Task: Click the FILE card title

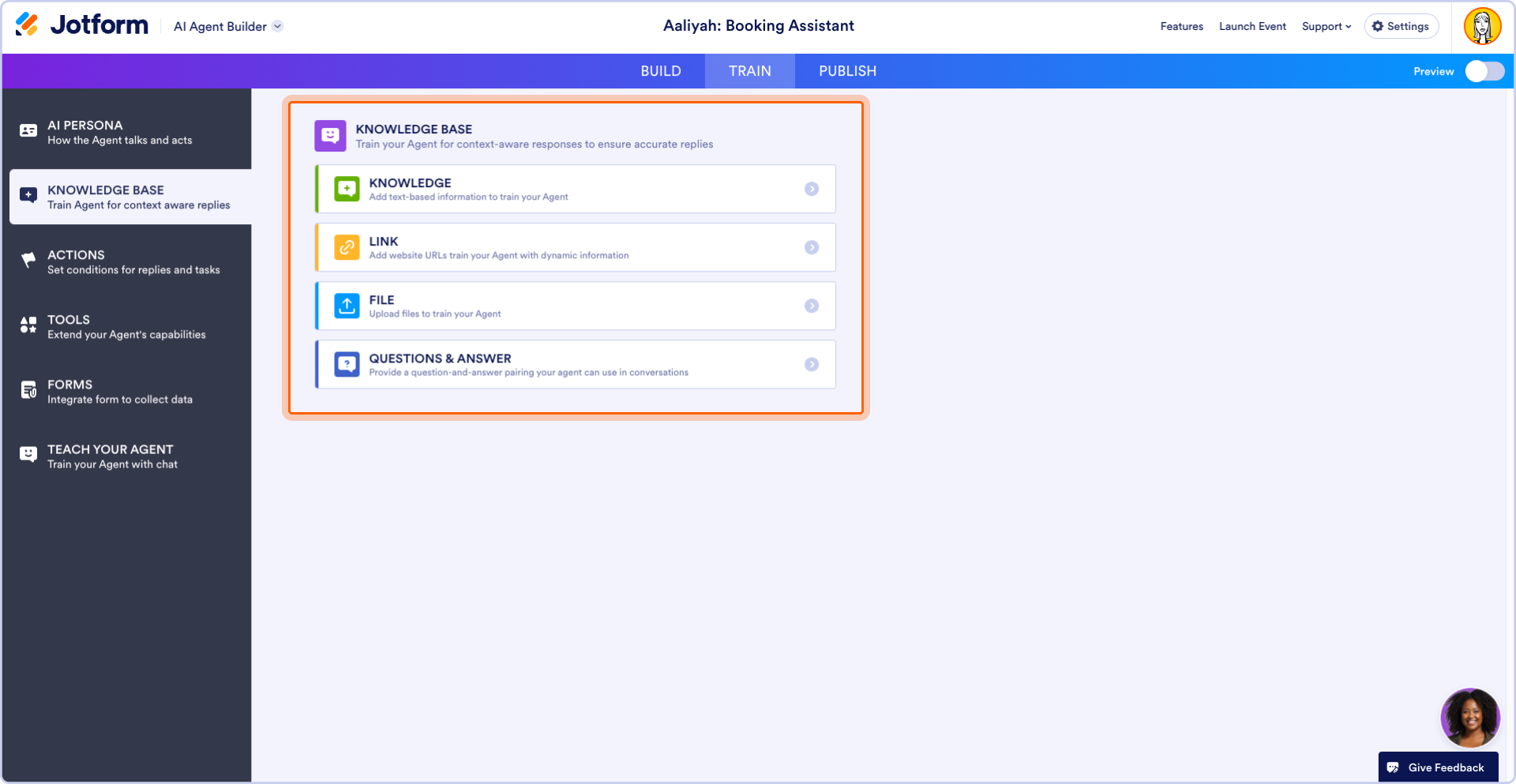Action: coord(381,299)
